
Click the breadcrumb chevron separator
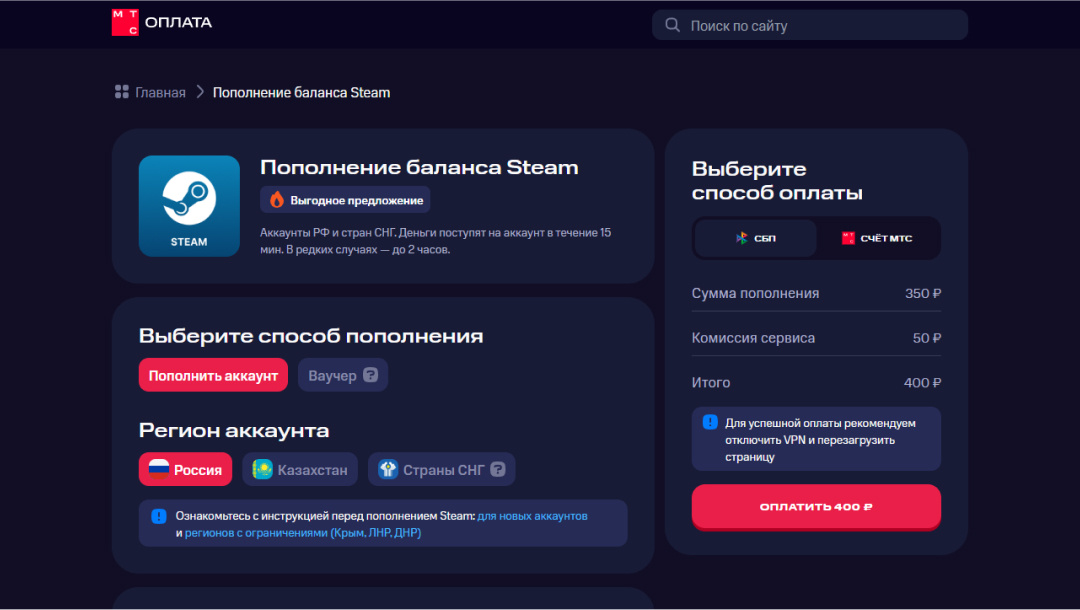[x=200, y=92]
